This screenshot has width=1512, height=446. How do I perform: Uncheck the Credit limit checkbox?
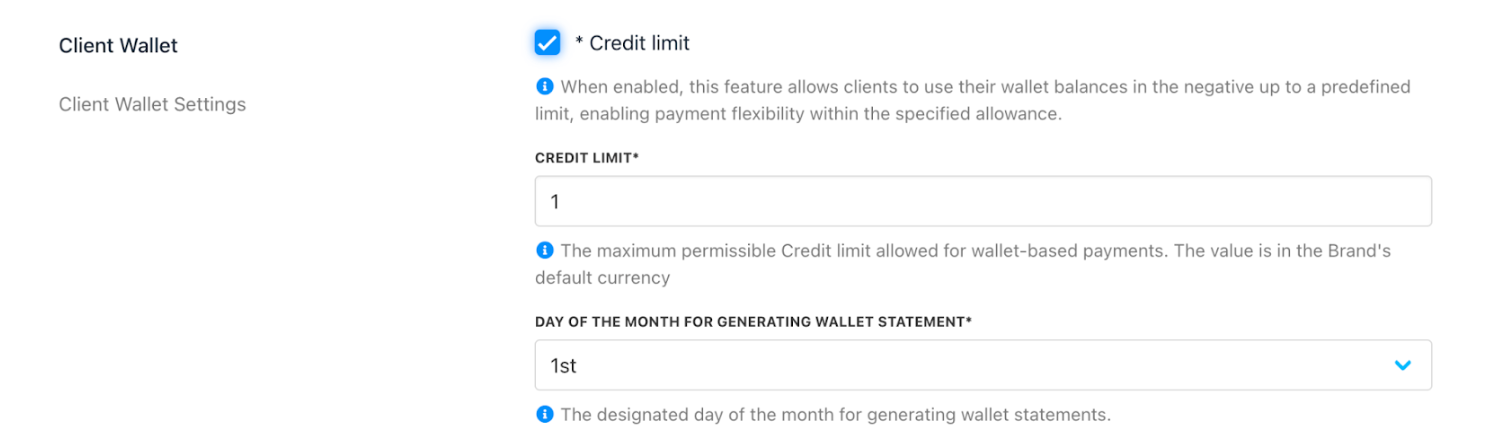[547, 43]
